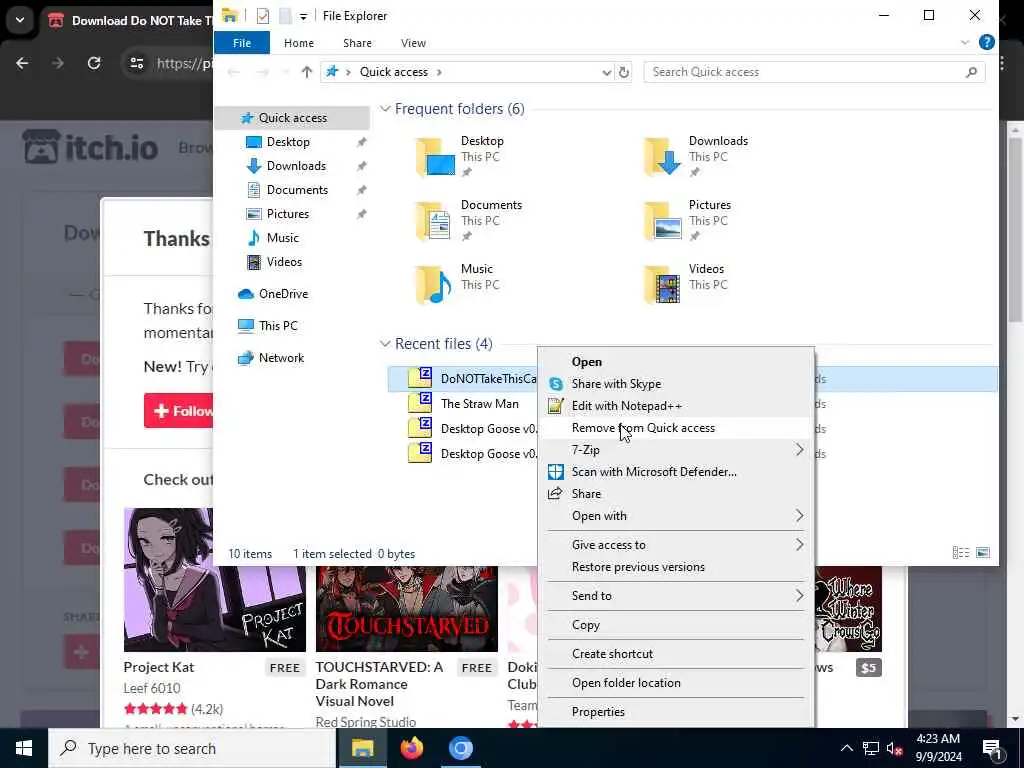
Task: Click the New folder quick toolbar icon
Action: pyautogui.click(x=285, y=16)
